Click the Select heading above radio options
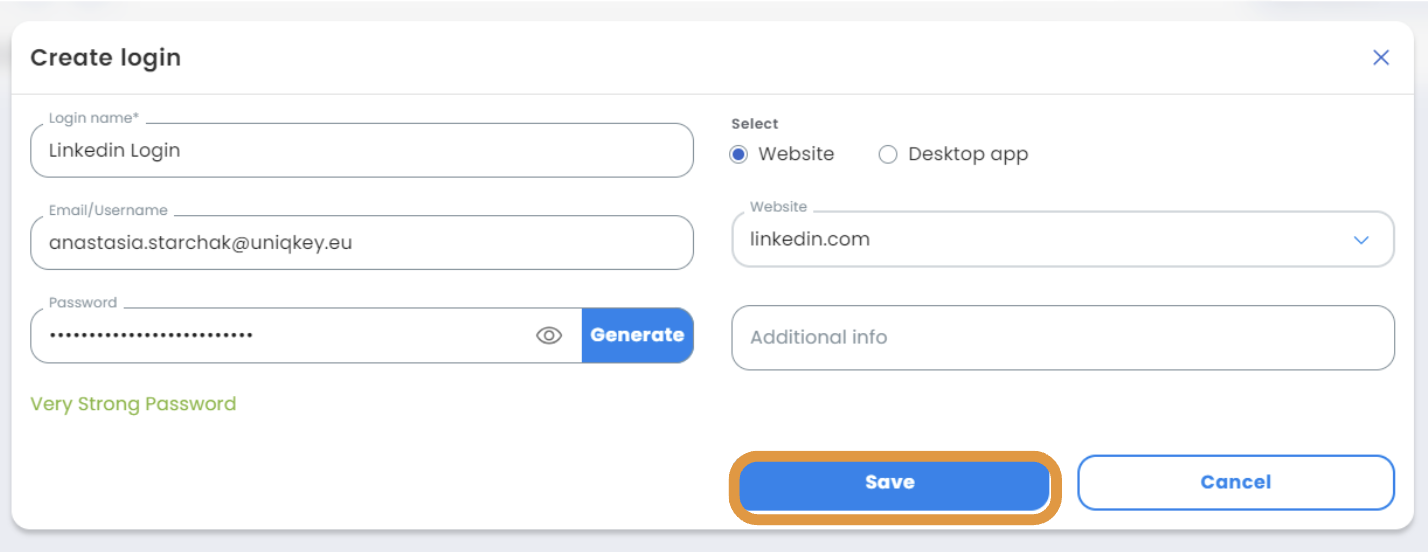The image size is (1428, 552). [754, 124]
